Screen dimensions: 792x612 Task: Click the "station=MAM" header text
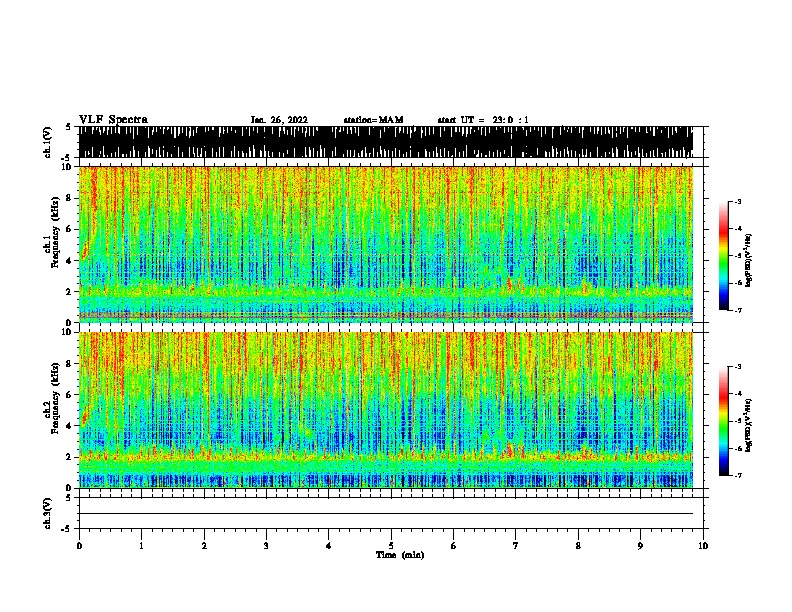click(x=373, y=120)
